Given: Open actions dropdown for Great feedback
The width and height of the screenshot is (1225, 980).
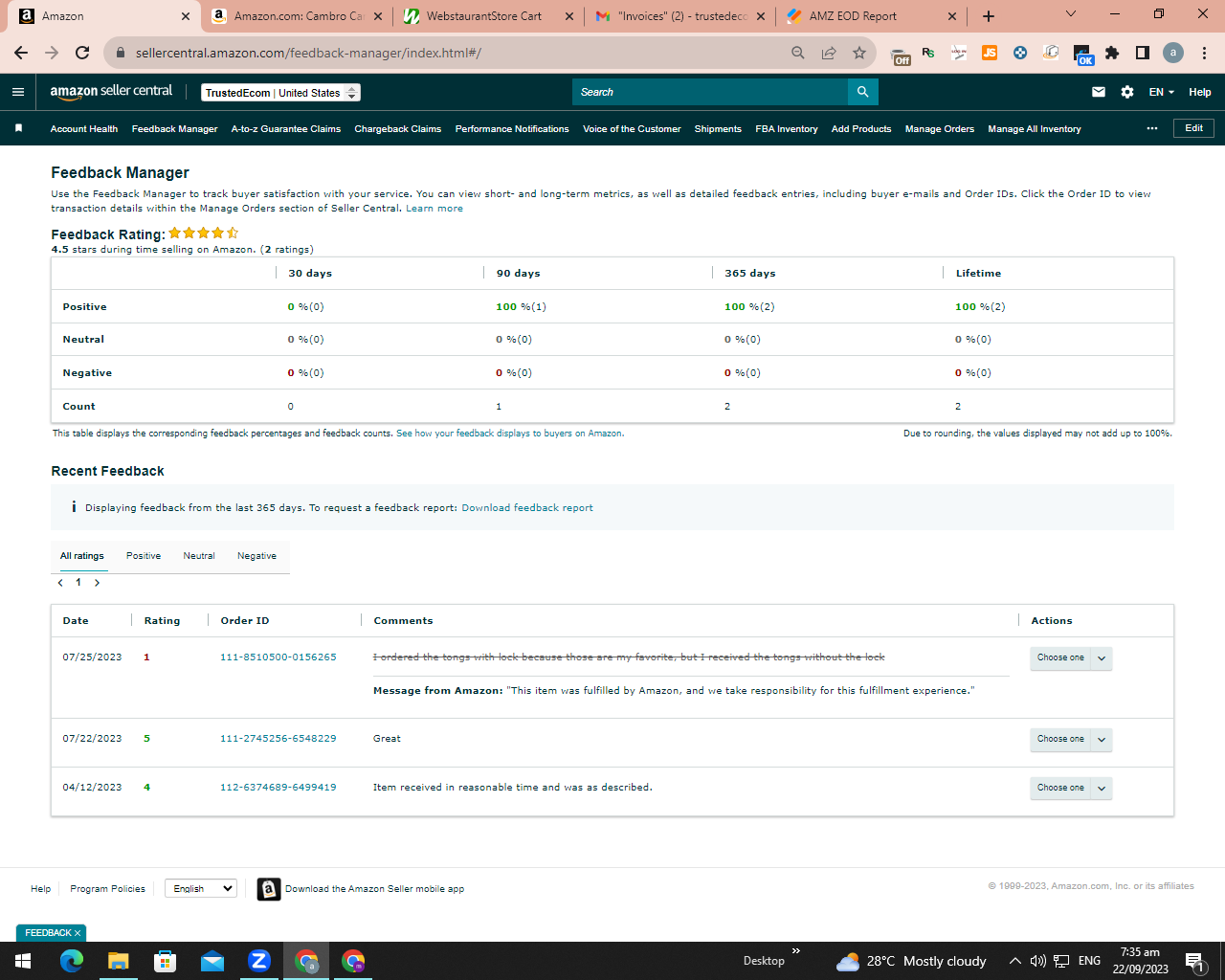Looking at the screenshot, I should (1071, 740).
